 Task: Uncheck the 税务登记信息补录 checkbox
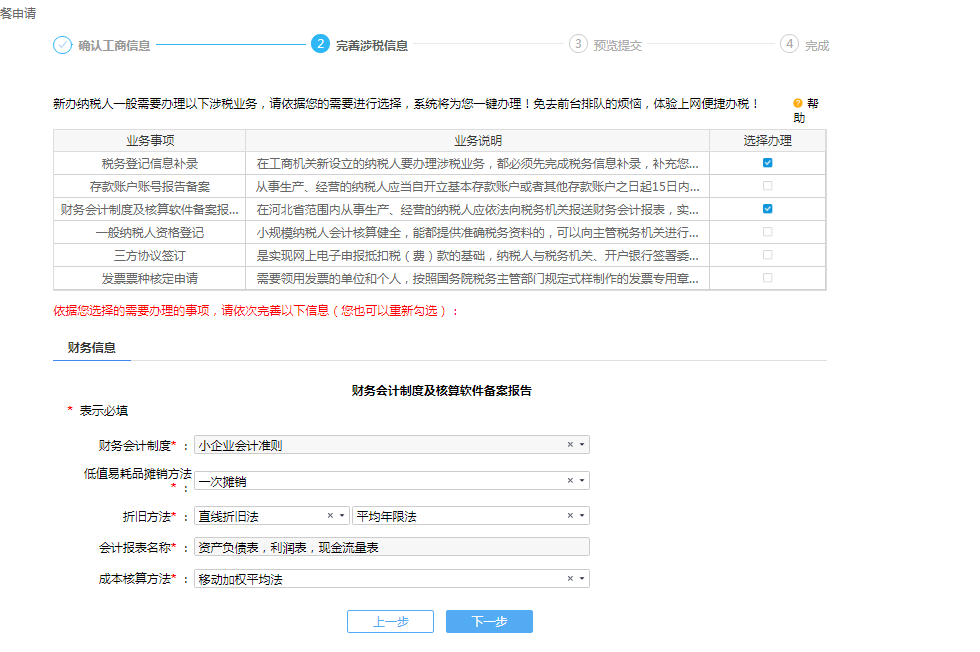coord(768,163)
